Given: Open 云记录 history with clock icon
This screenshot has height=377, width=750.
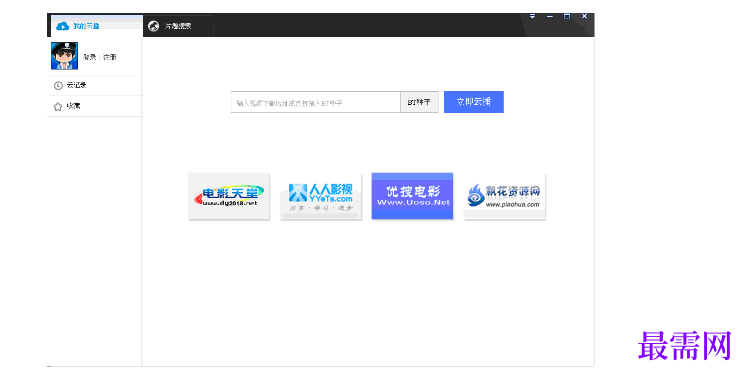Looking at the screenshot, I should (94, 85).
